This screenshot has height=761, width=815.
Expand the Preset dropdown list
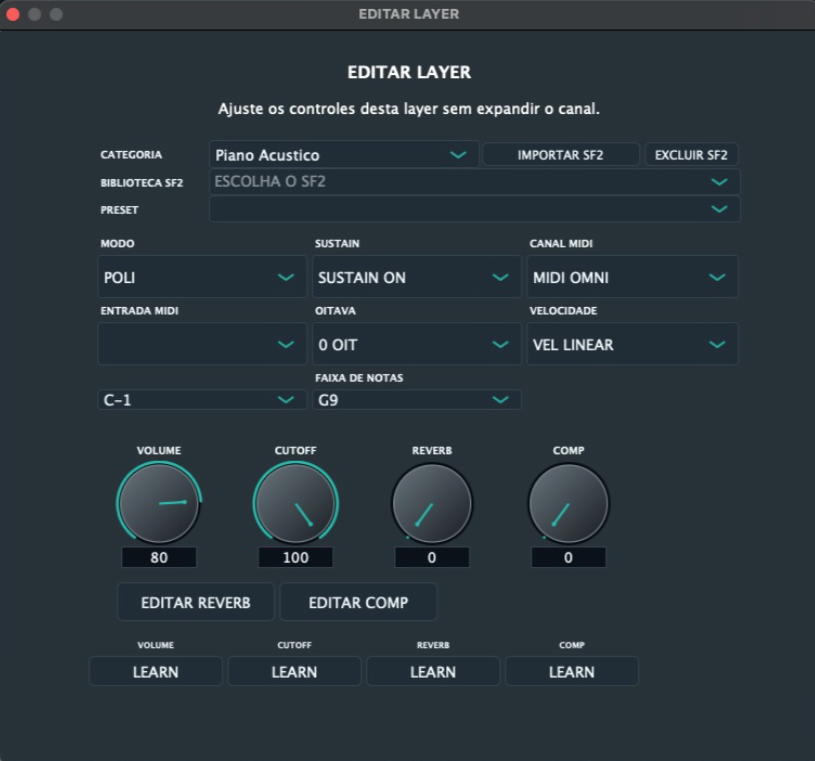[474, 209]
